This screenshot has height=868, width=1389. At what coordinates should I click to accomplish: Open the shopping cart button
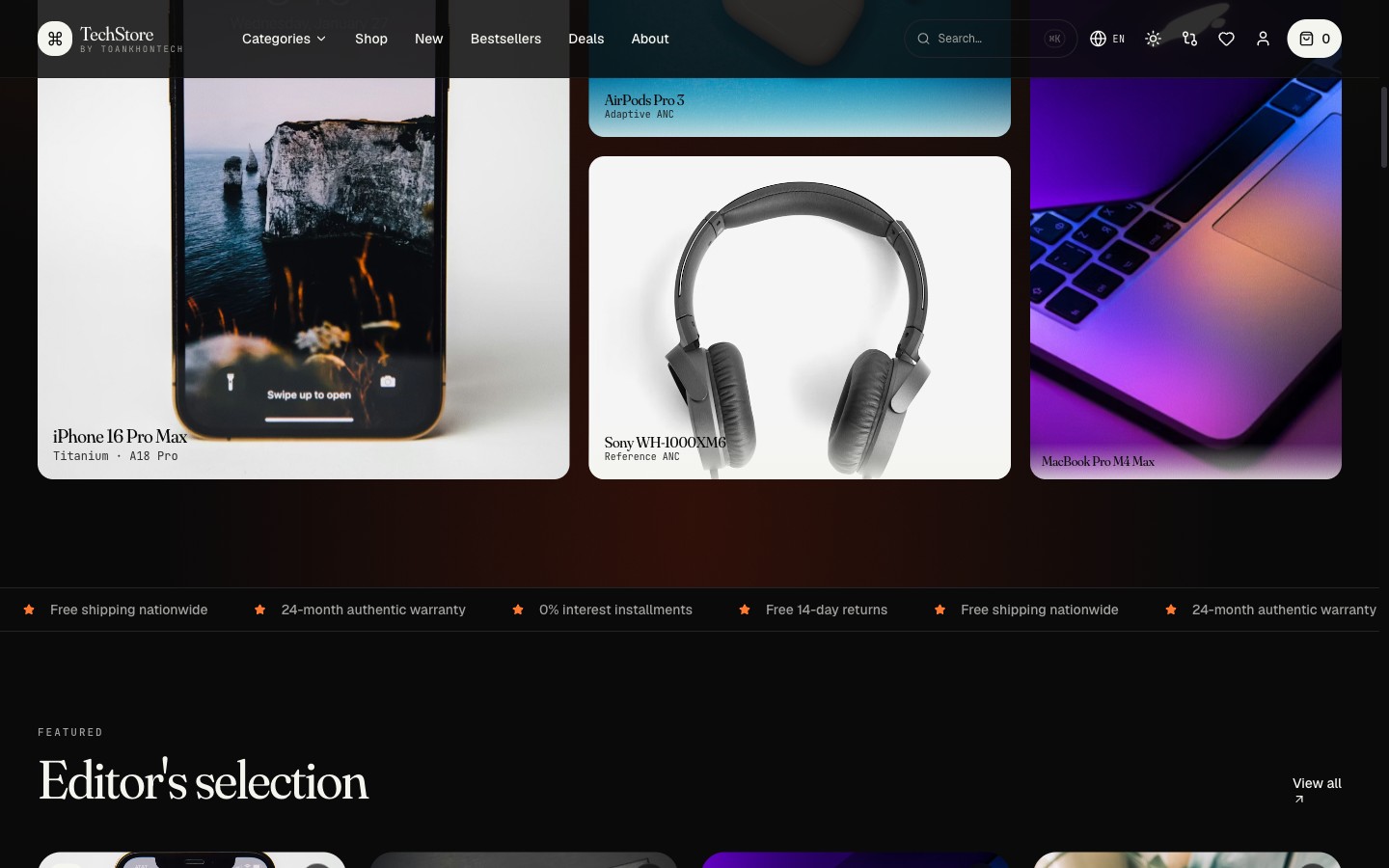(1314, 39)
